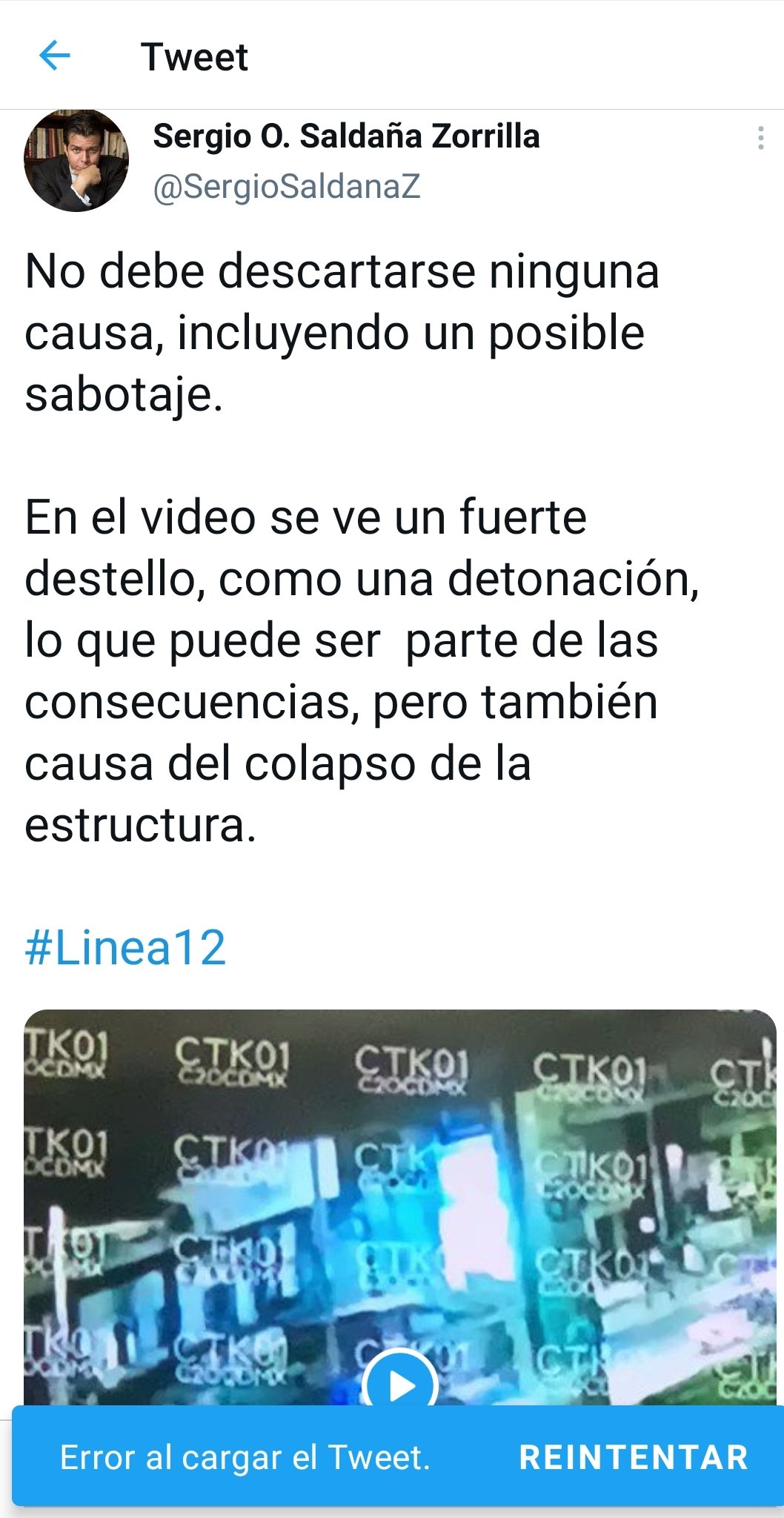Tap the phrase 'colapso de la' in tweet
784x1518 pixels.
tap(388, 763)
